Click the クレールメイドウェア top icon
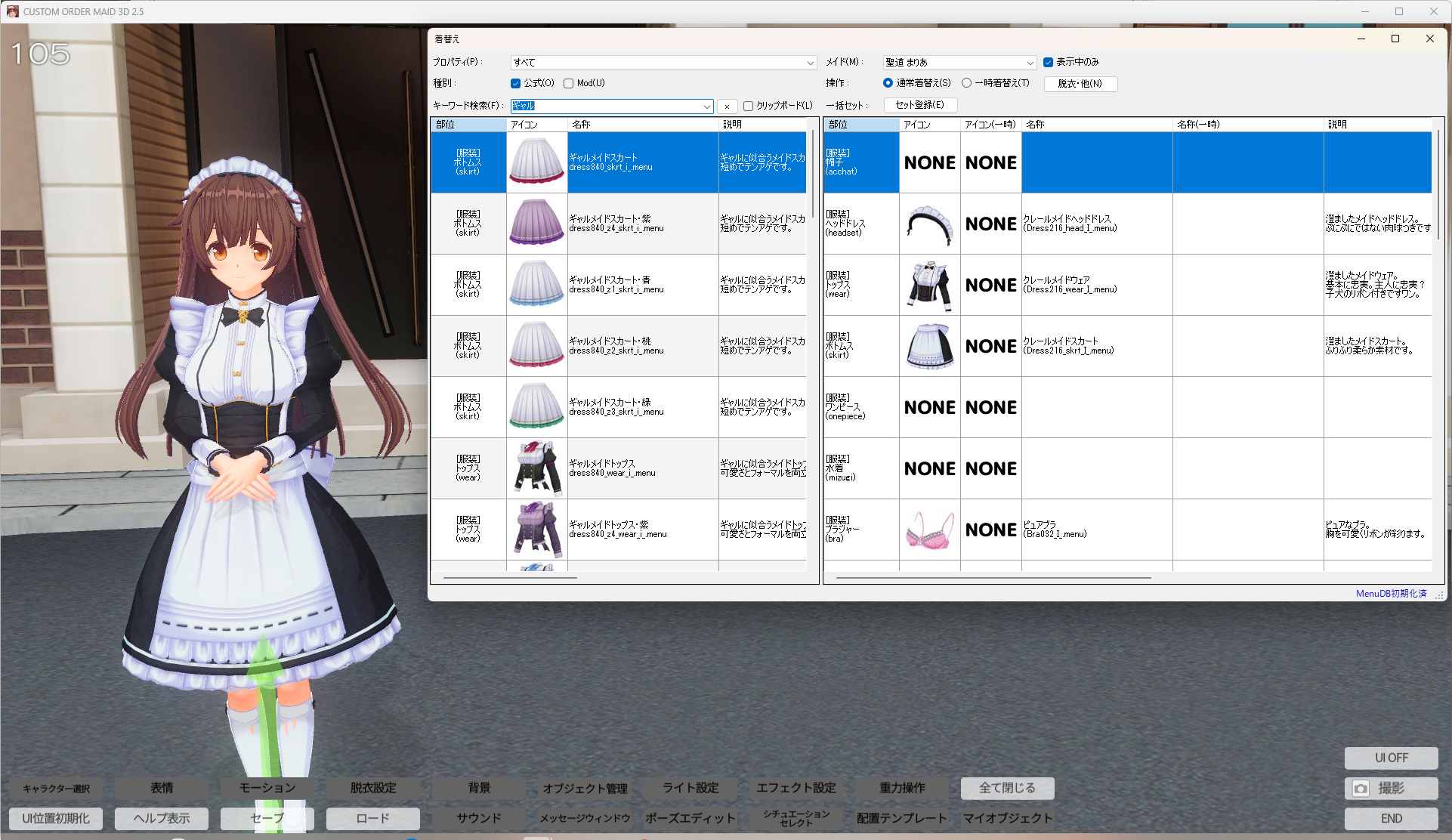 click(x=930, y=285)
